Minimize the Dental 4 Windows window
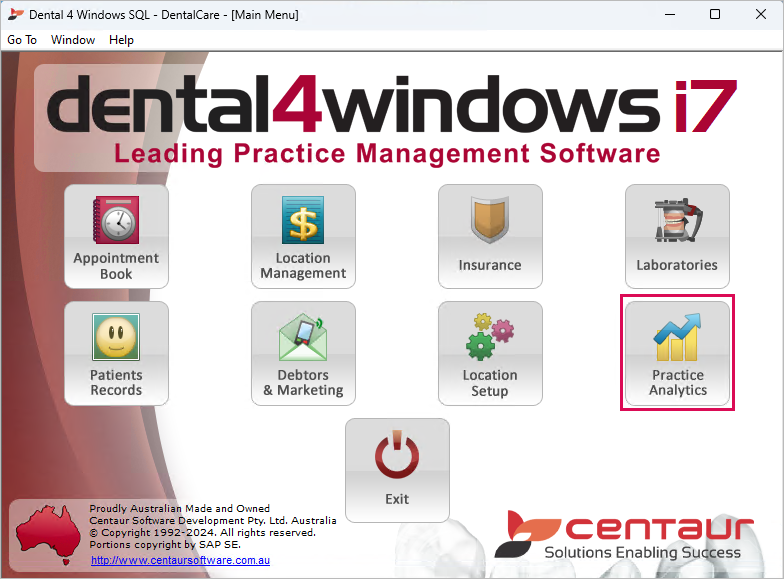The width and height of the screenshot is (784, 579). [x=670, y=14]
